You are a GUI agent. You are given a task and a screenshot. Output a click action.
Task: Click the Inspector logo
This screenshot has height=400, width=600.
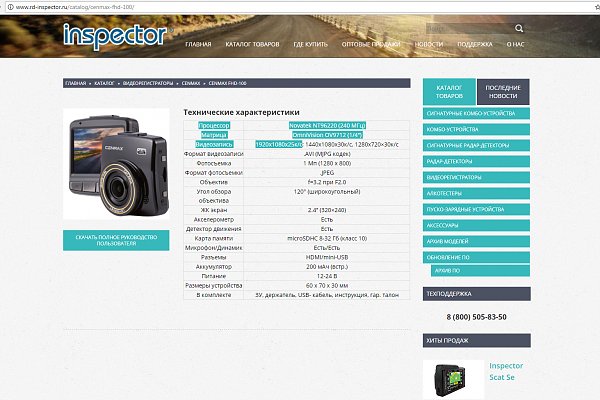click(114, 36)
